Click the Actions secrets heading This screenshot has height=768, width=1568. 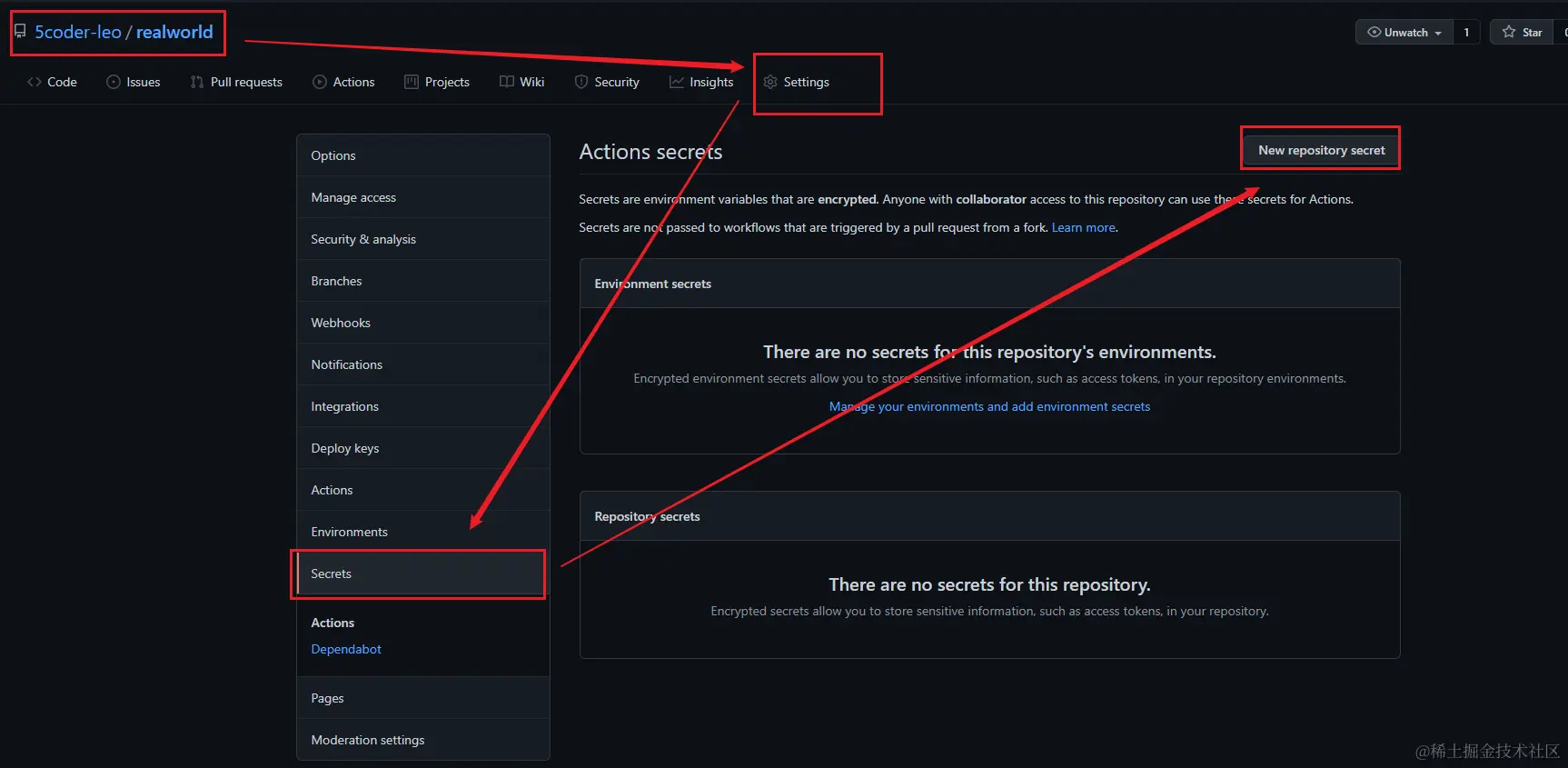[650, 152]
